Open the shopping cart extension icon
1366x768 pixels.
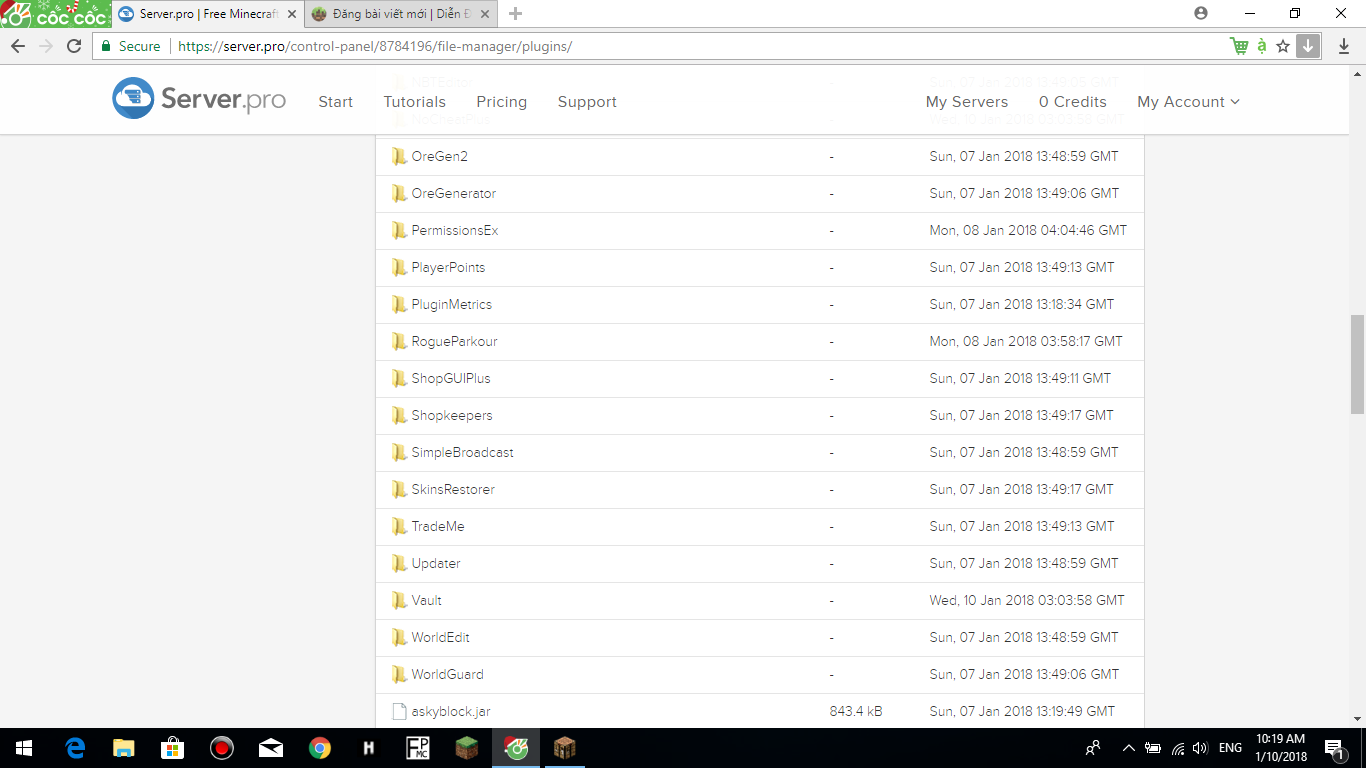[x=1239, y=46]
